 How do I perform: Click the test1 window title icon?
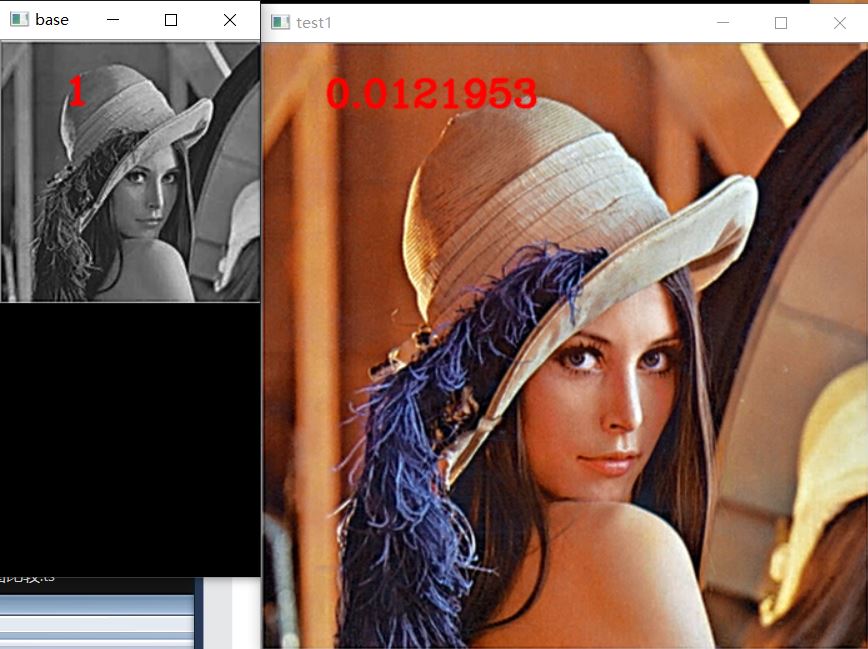pos(280,22)
